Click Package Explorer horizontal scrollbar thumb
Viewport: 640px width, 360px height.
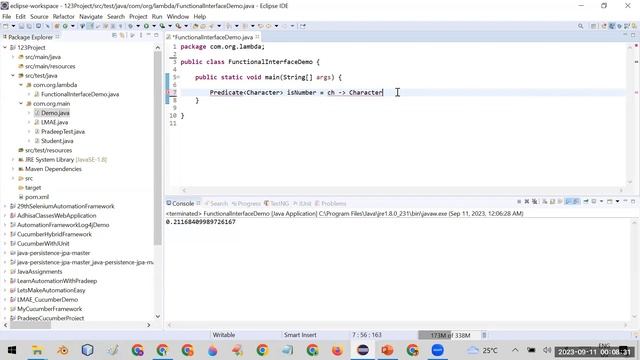[x=31, y=325]
